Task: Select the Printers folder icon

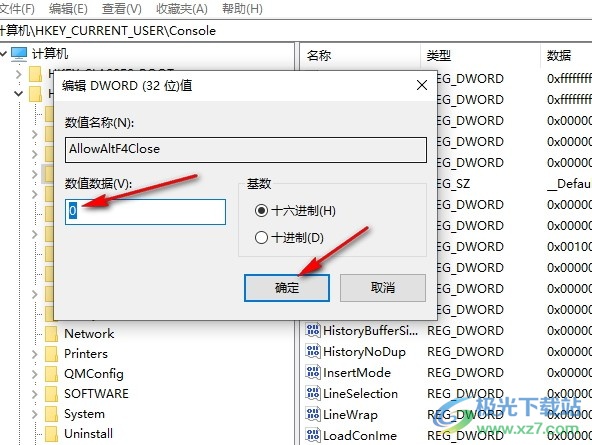Action: (51, 354)
